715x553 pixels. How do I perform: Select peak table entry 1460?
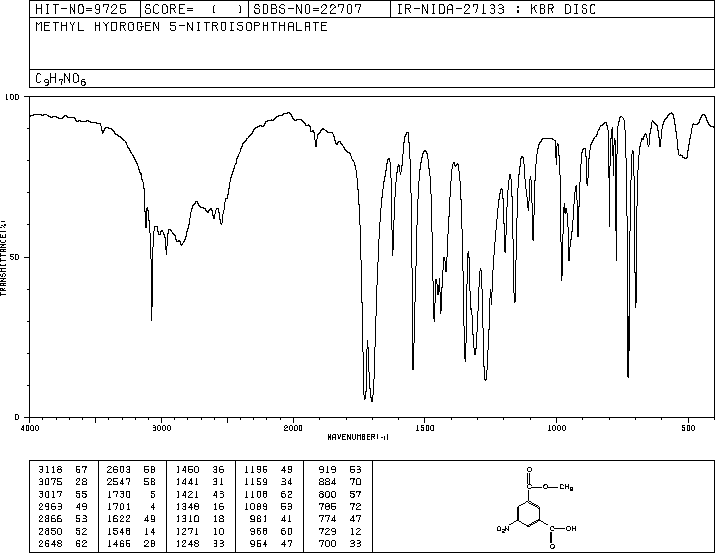click(200, 470)
